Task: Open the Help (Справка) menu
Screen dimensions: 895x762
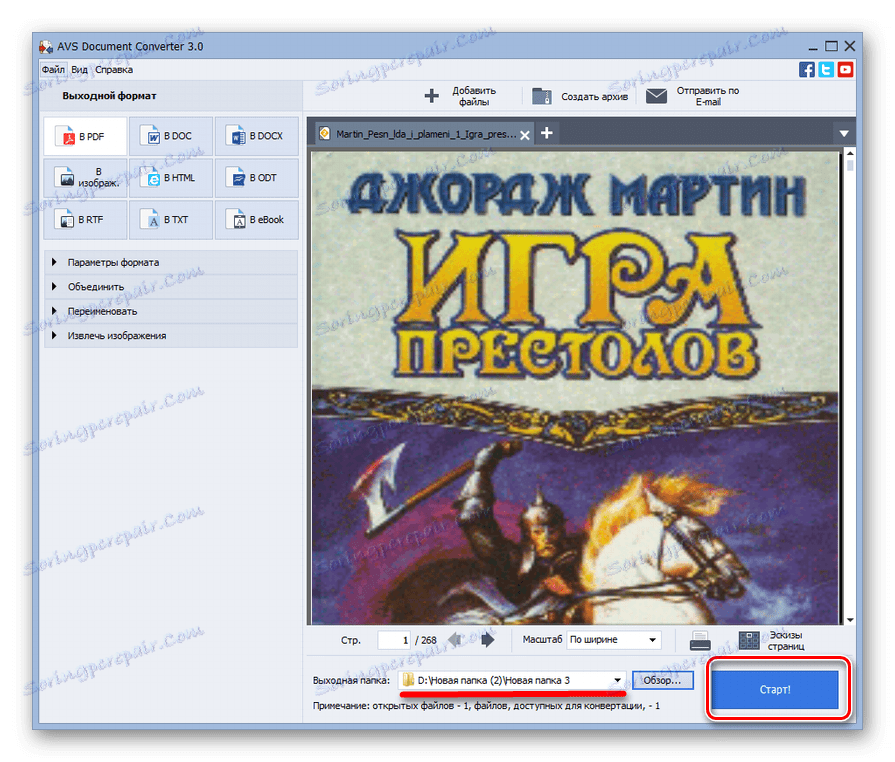Action: tap(114, 70)
